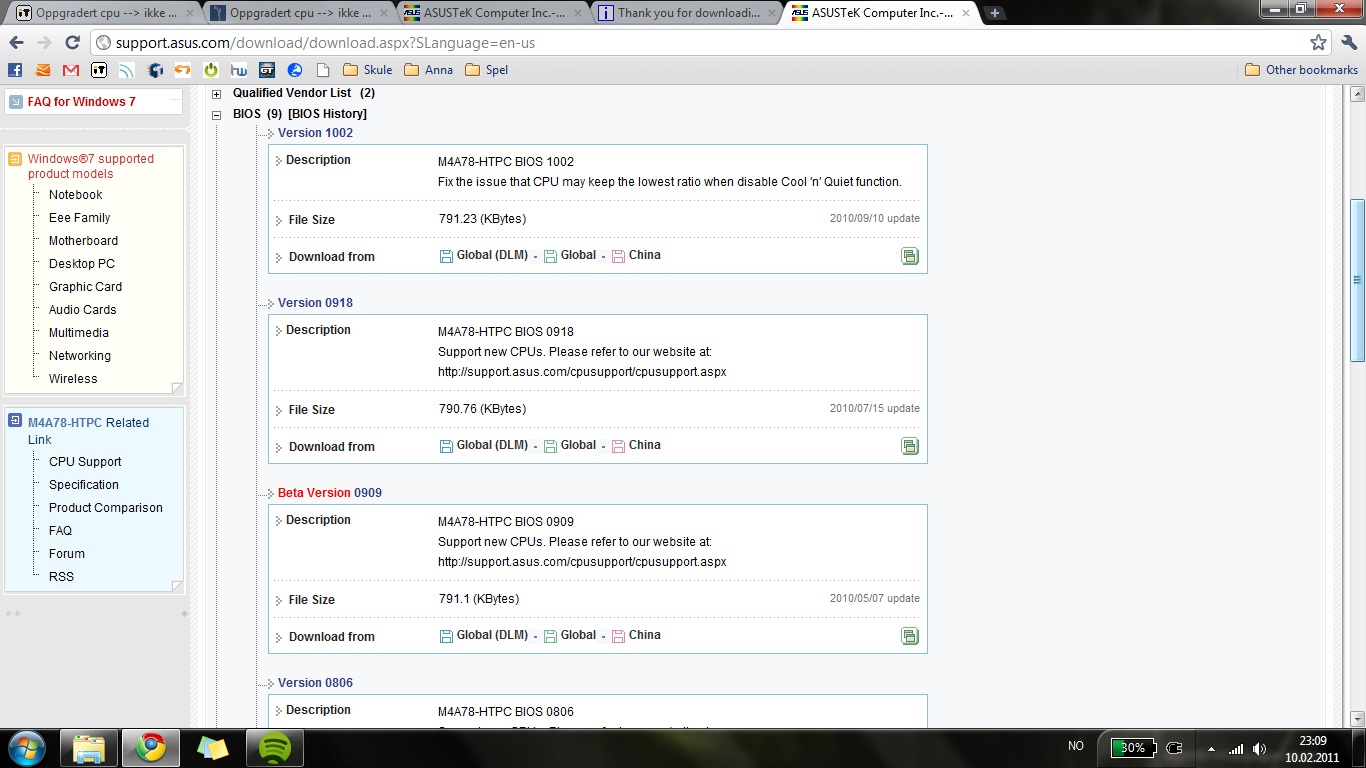The height and width of the screenshot is (768, 1366).
Task: Open the Other bookmarks folder
Action: tap(1301, 70)
